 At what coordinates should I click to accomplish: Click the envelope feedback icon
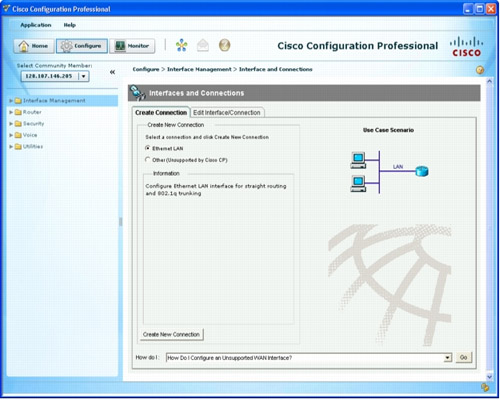[x=203, y=45]
